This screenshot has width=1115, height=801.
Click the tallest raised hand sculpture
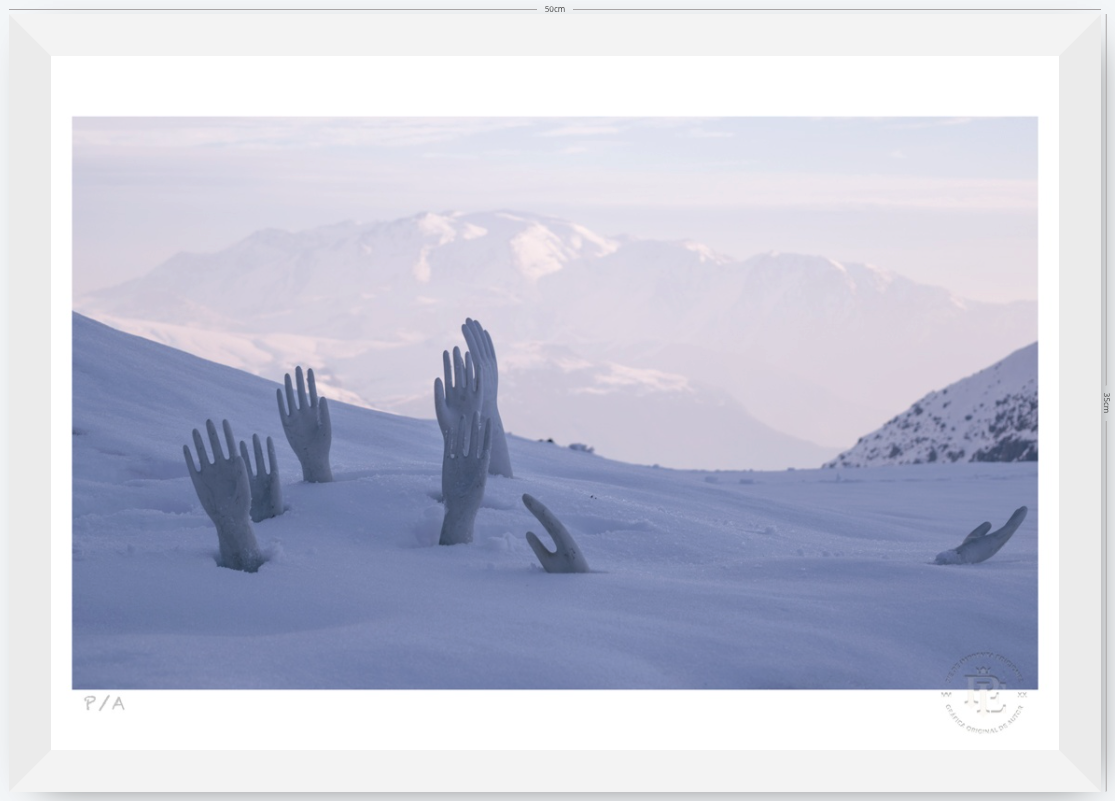[x=488, y=396]
